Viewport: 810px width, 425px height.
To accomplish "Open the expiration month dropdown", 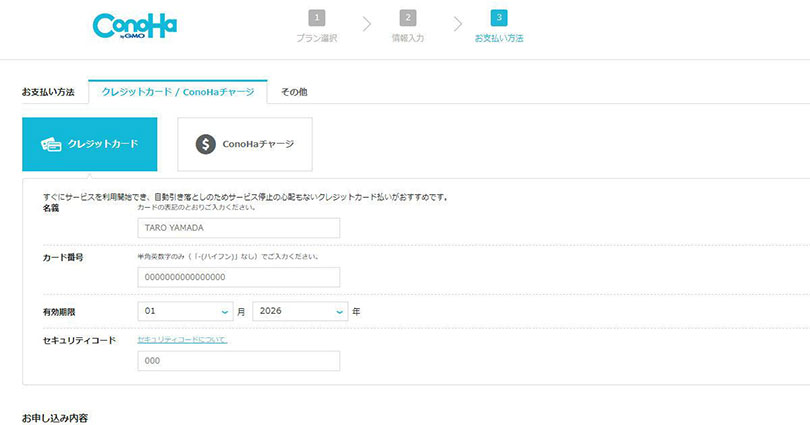I will point(185,311).
